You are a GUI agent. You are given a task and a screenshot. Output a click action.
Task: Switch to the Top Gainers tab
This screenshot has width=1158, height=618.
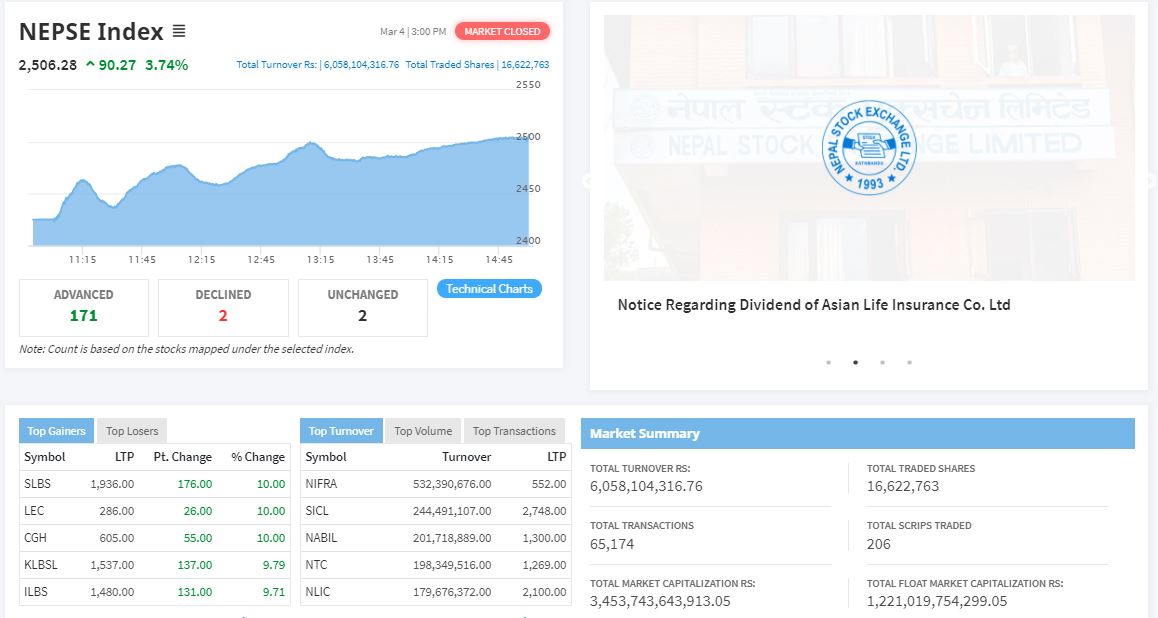[x=56, y=431]
